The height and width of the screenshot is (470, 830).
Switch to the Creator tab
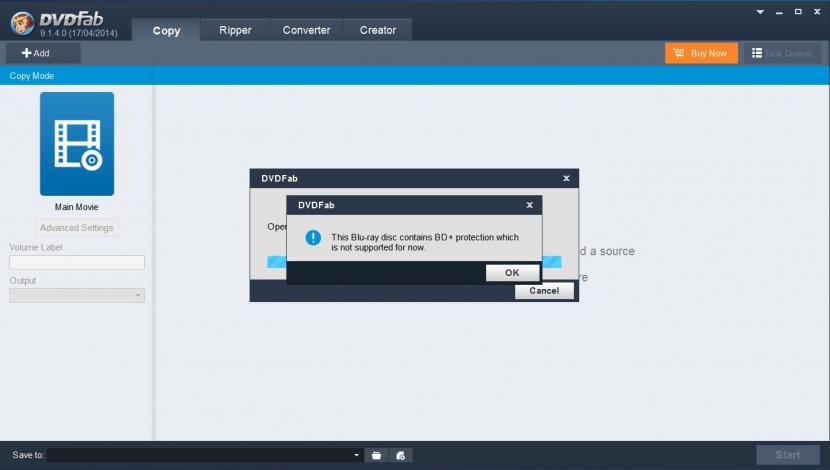377,30
